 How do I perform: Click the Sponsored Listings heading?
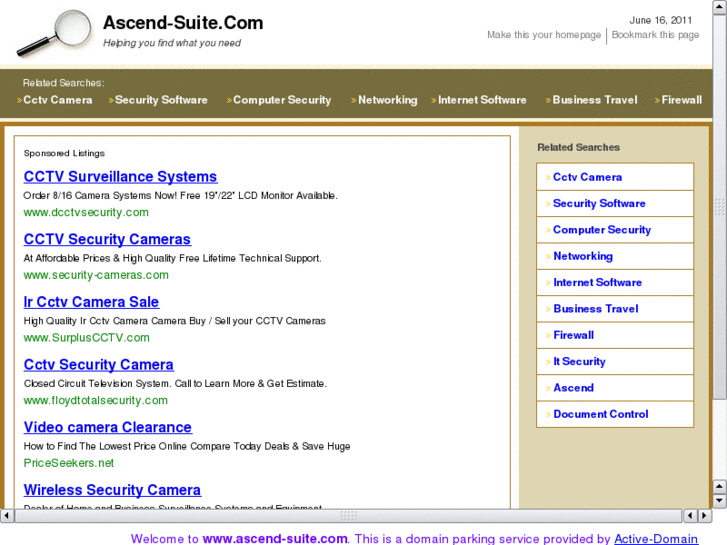click(64, 153)
